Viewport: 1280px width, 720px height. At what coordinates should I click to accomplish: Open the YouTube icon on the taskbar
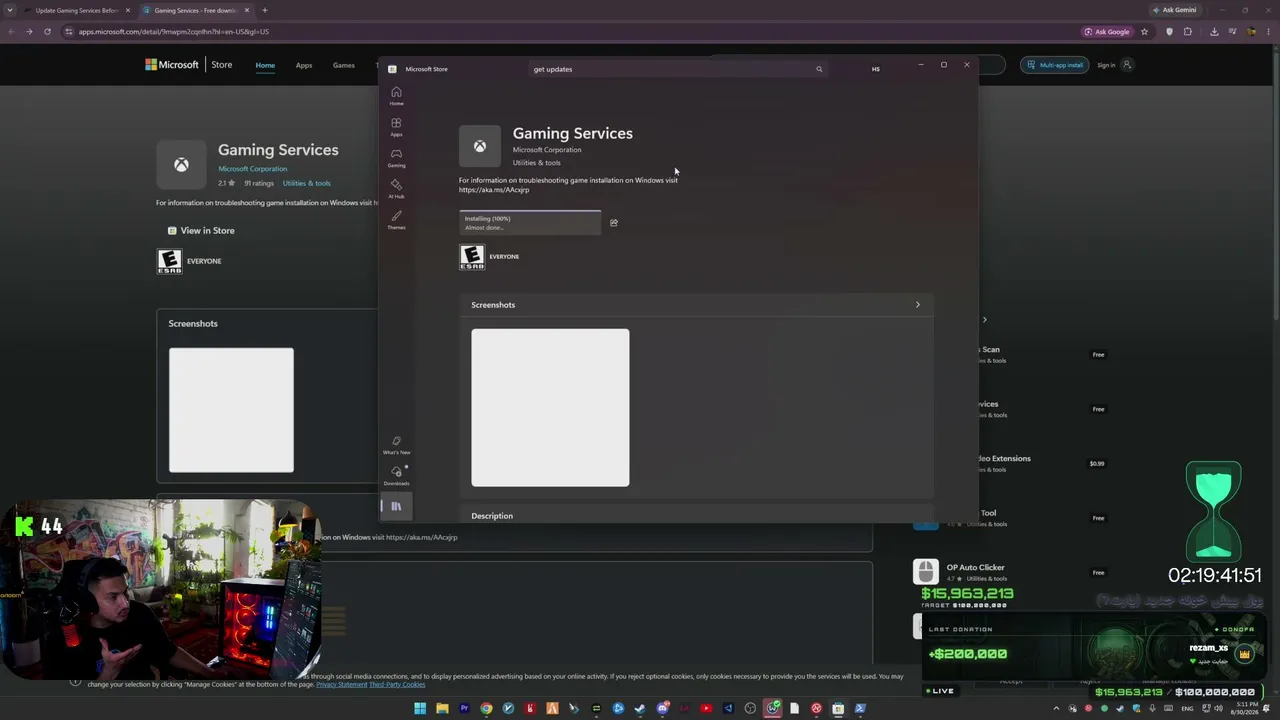click(706, 709)
